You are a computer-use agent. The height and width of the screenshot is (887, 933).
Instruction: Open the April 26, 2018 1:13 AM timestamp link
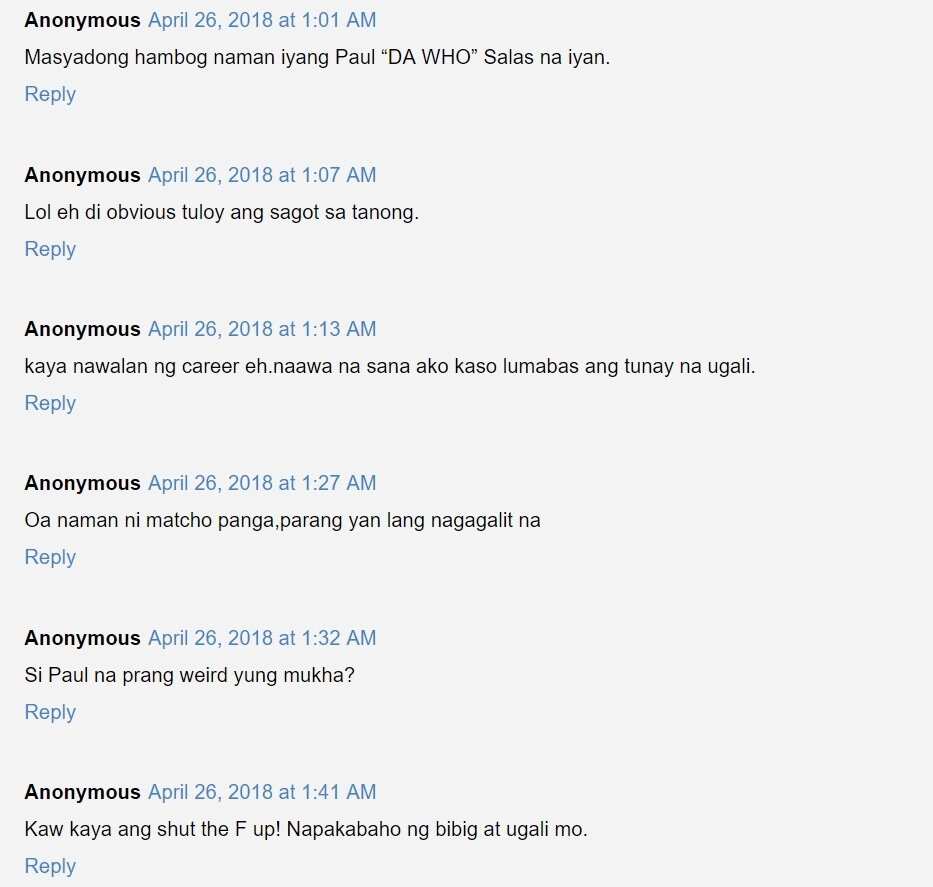click(x=262, y=329)
